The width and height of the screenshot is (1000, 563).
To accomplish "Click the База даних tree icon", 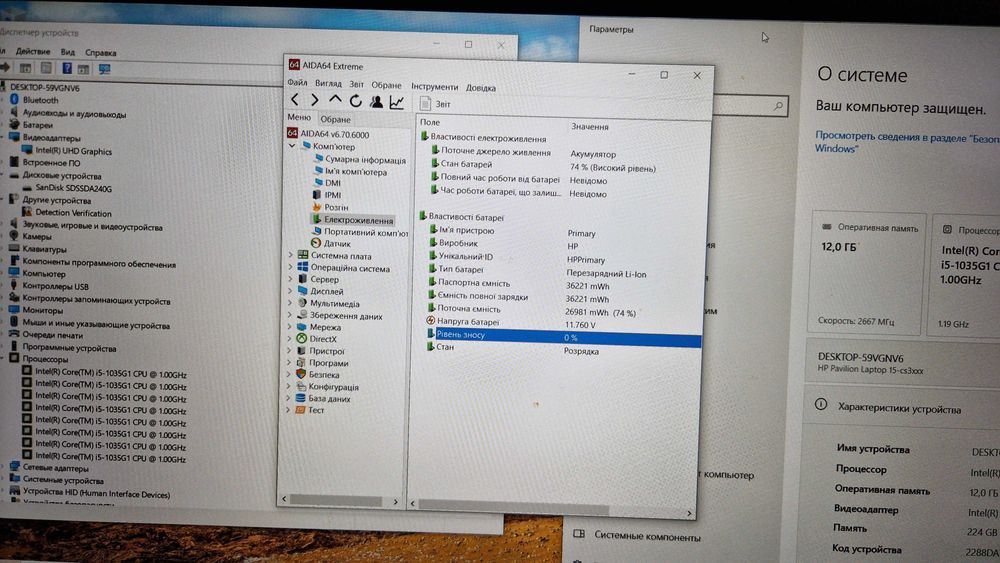I will (300, 398).
